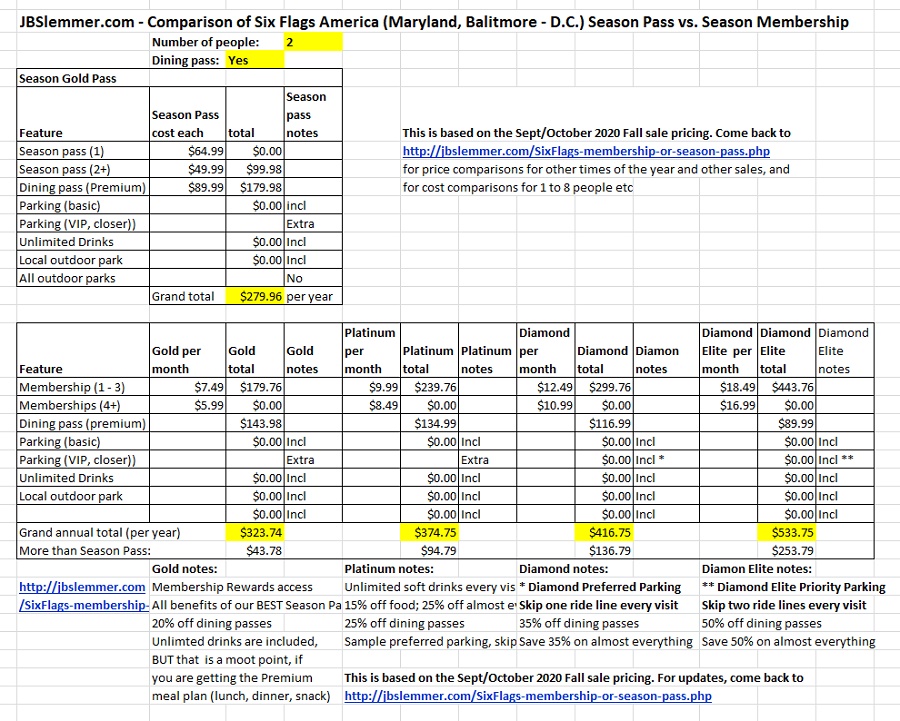Click the More than Season Pass $43.78 cell
Viewport: 900px width, 721px height.
(x=255, y=551)
